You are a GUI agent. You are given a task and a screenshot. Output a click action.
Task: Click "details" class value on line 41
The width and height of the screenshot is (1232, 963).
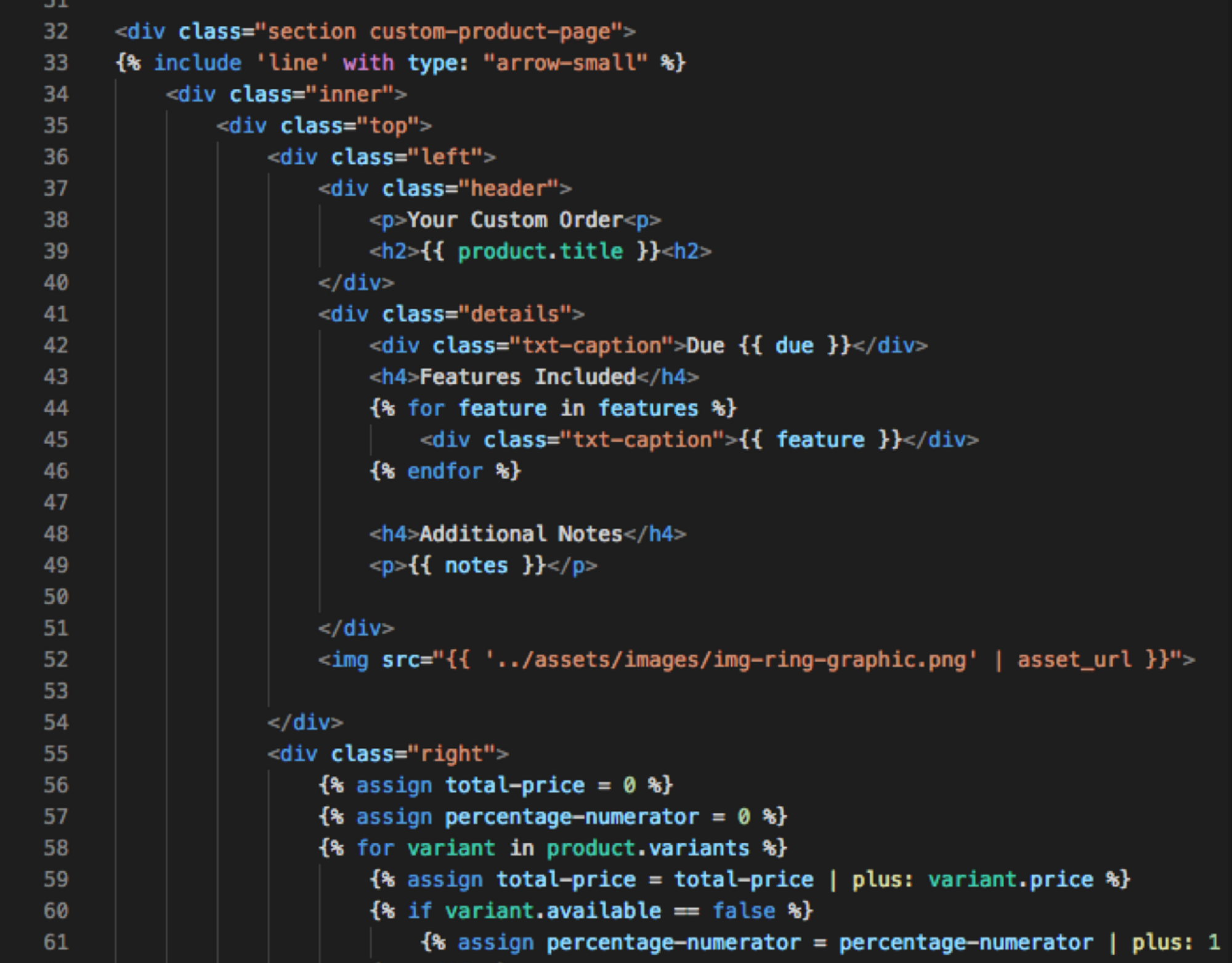(515, 314)
